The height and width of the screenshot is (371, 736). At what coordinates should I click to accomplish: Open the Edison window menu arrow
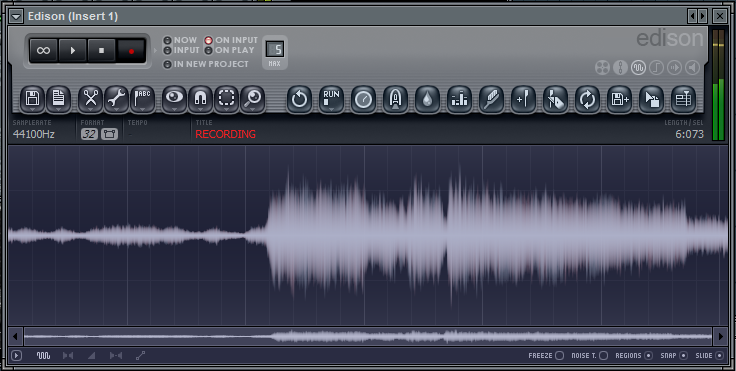click(x=16, y=16)
